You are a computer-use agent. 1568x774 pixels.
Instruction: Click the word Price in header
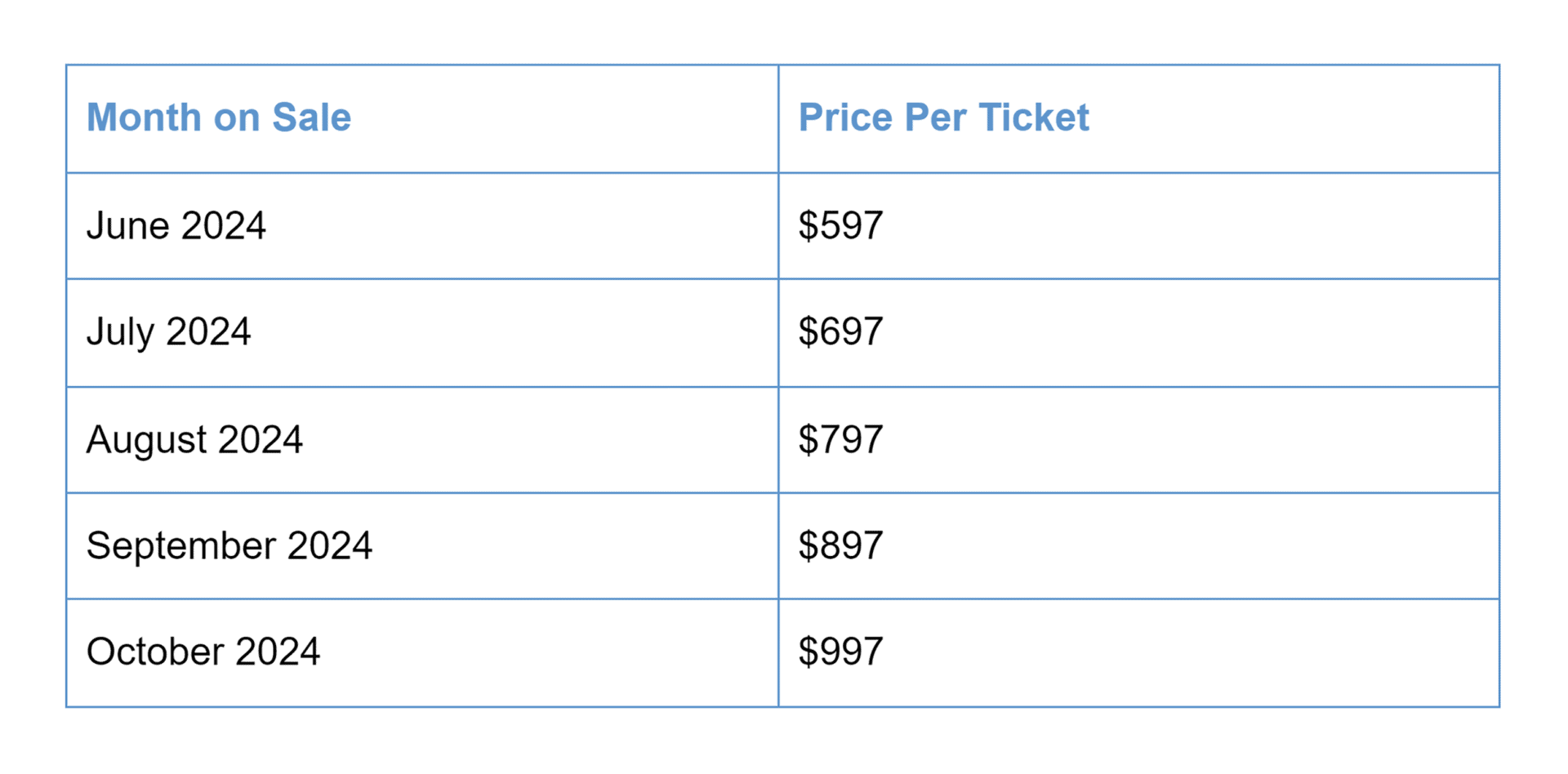(845, 118)
